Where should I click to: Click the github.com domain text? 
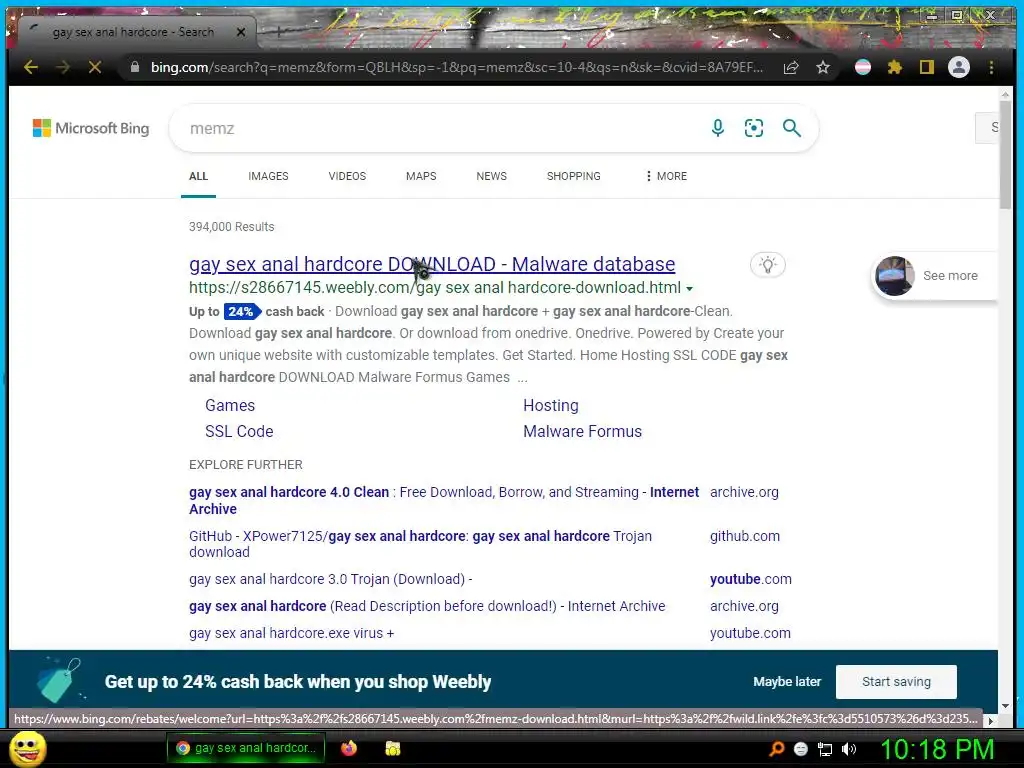coord(744,536)
